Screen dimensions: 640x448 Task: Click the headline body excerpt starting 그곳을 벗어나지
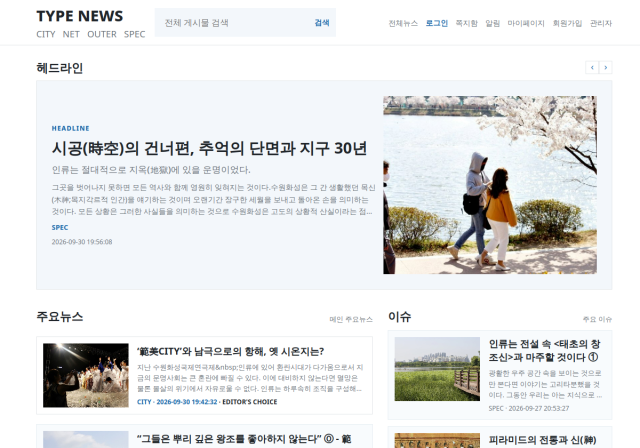(213, 200)
